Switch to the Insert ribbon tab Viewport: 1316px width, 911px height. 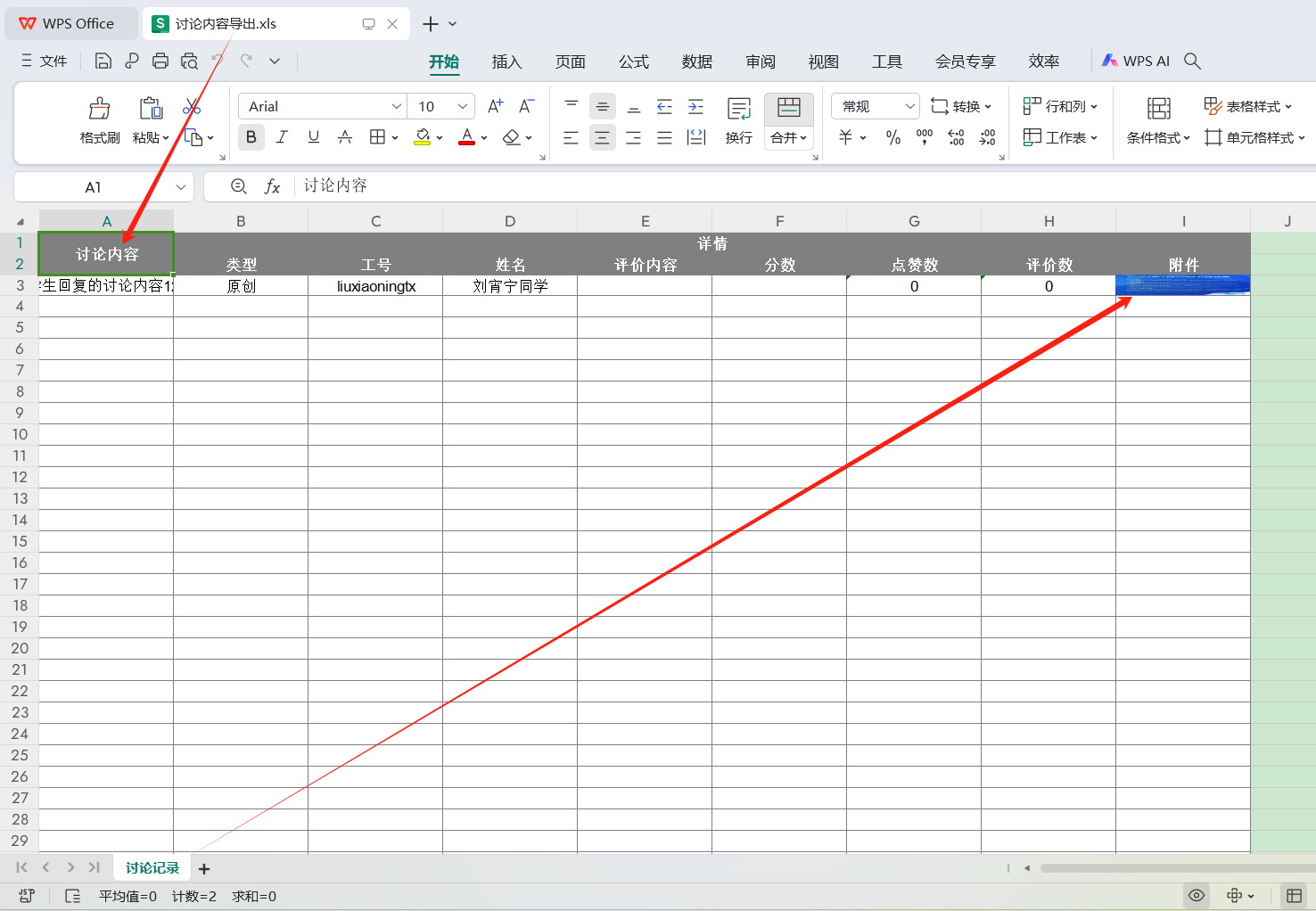coord(506,62)
